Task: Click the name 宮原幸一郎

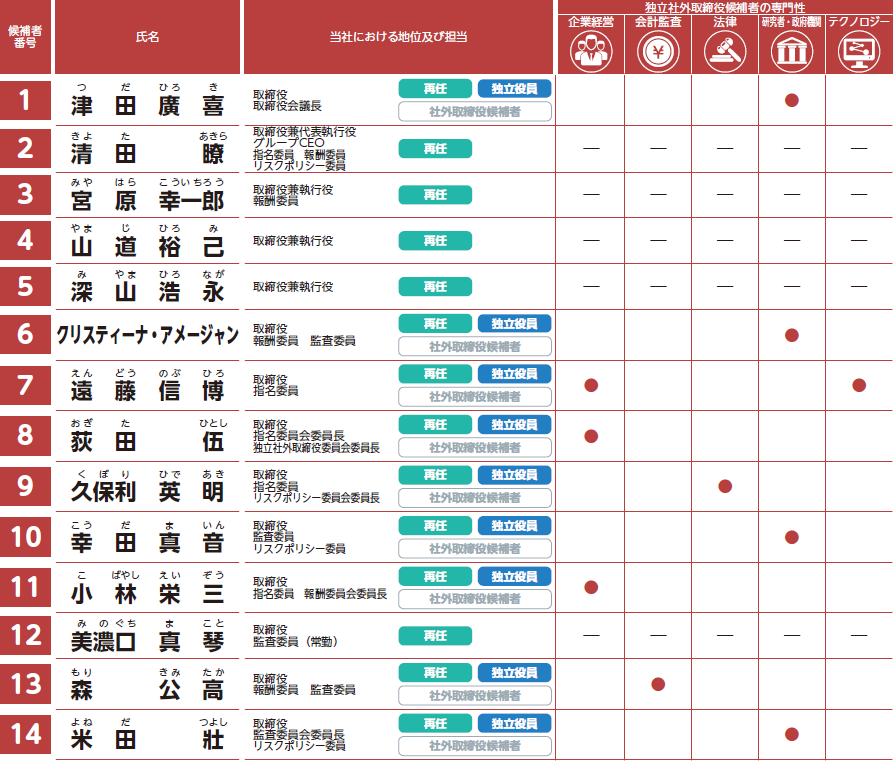Action: click(148, 201)
